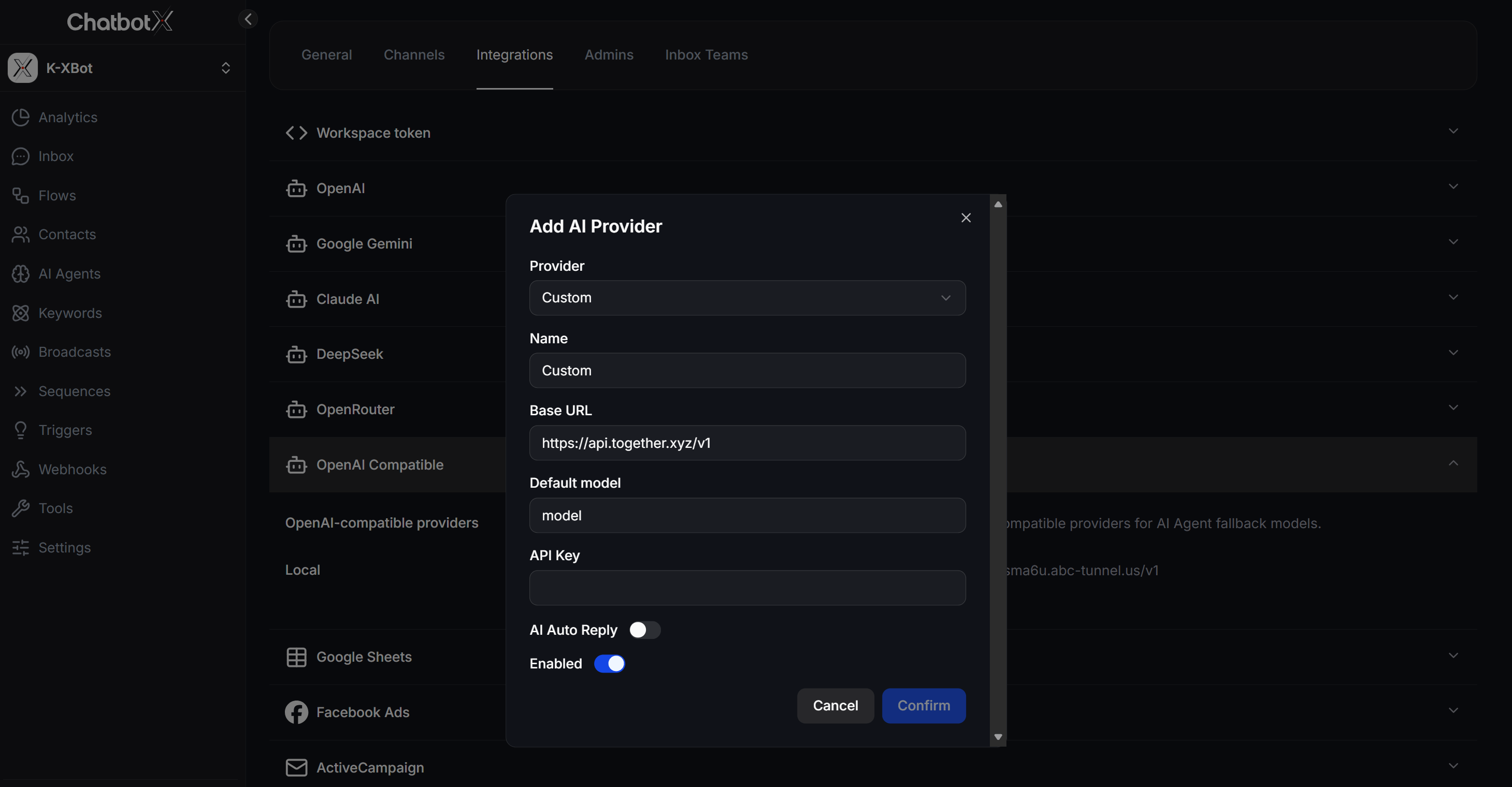Image resolution: width=1512 pixels, height=787 pixels.
Task: Collapse the sidebar with the arrow button
Action: 248,19
